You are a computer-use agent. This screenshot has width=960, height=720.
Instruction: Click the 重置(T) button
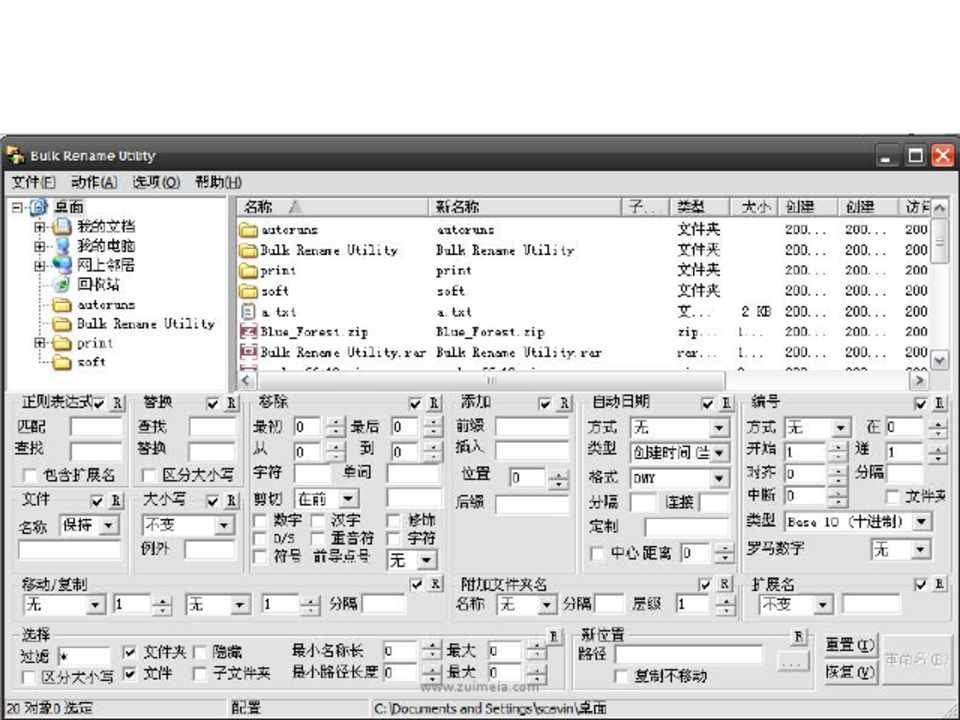850,645
